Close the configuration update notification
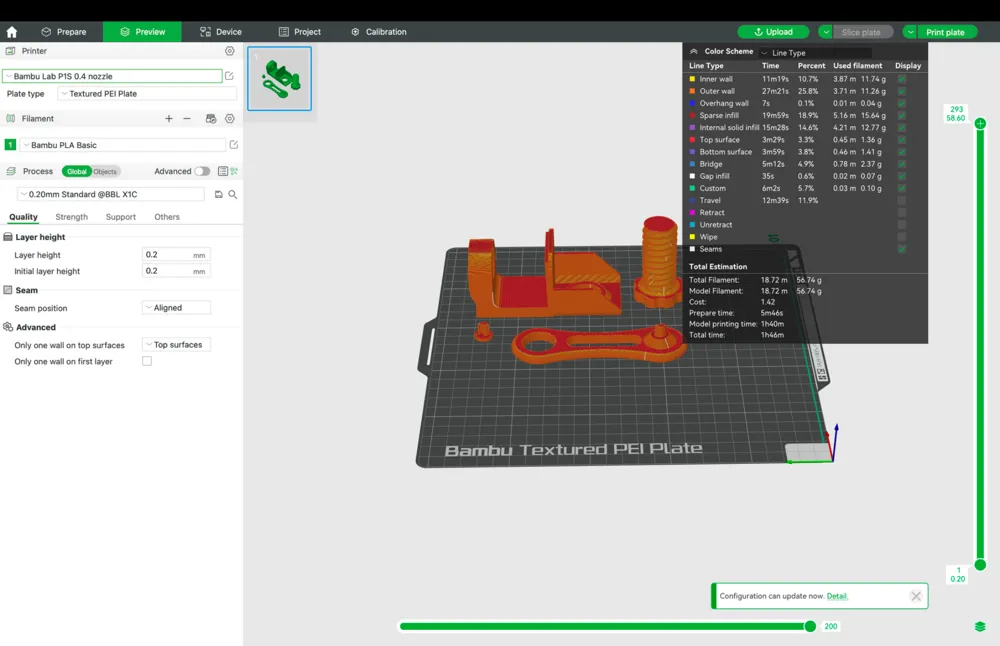The width and height of the screenshot is (1000, 646). pyautogui.click(x=916, y=596)
